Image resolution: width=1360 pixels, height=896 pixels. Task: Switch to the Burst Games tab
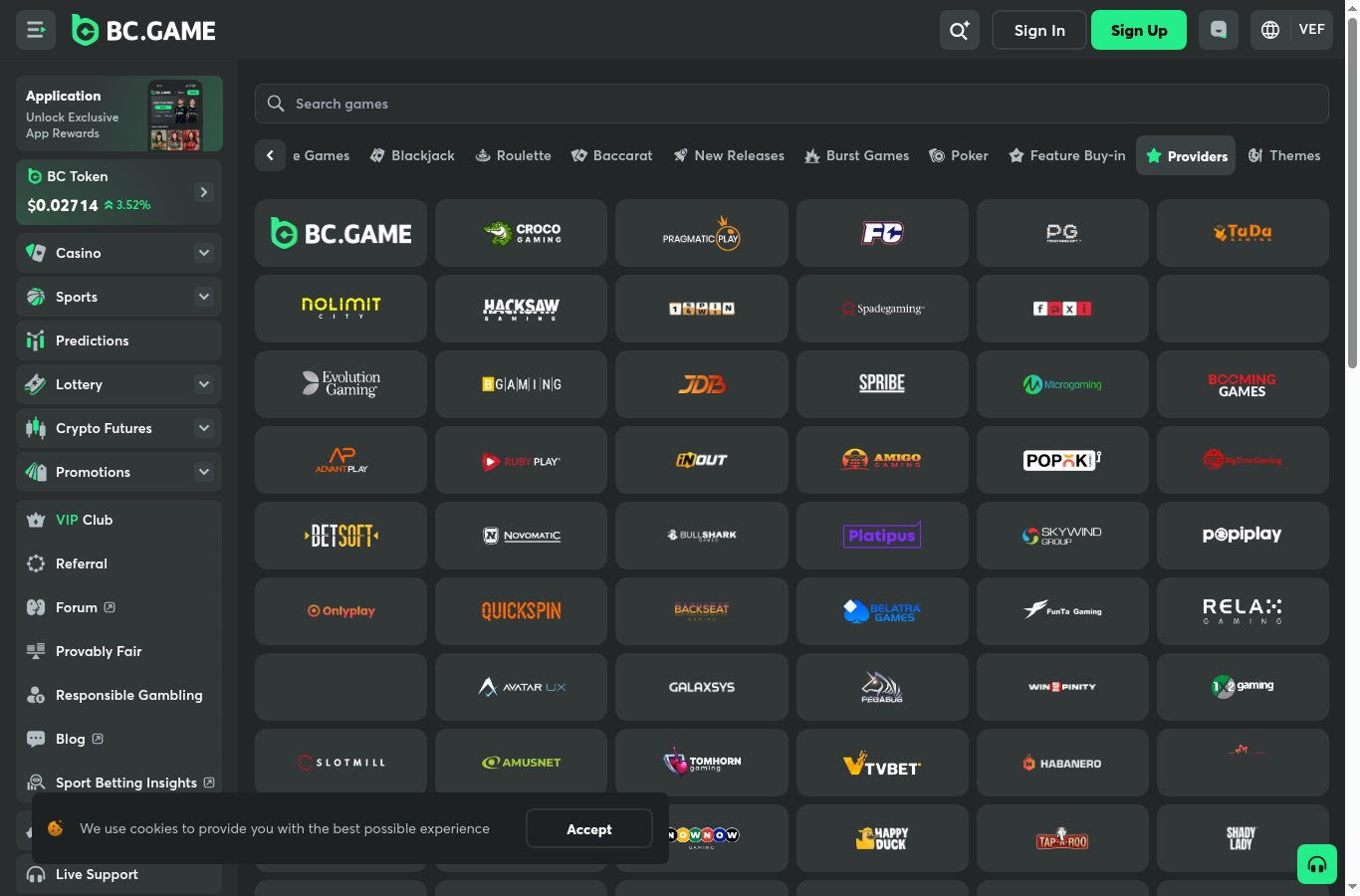click(857, 155)
